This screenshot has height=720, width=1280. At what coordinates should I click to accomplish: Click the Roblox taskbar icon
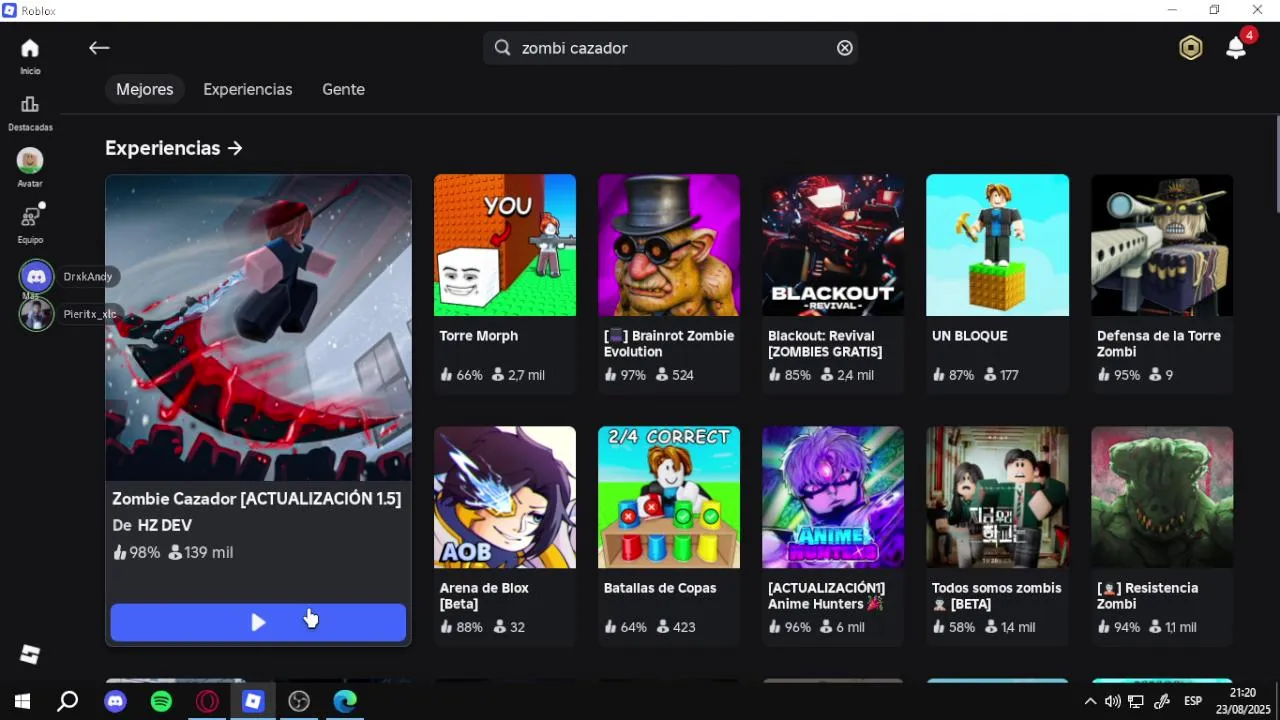253,702
